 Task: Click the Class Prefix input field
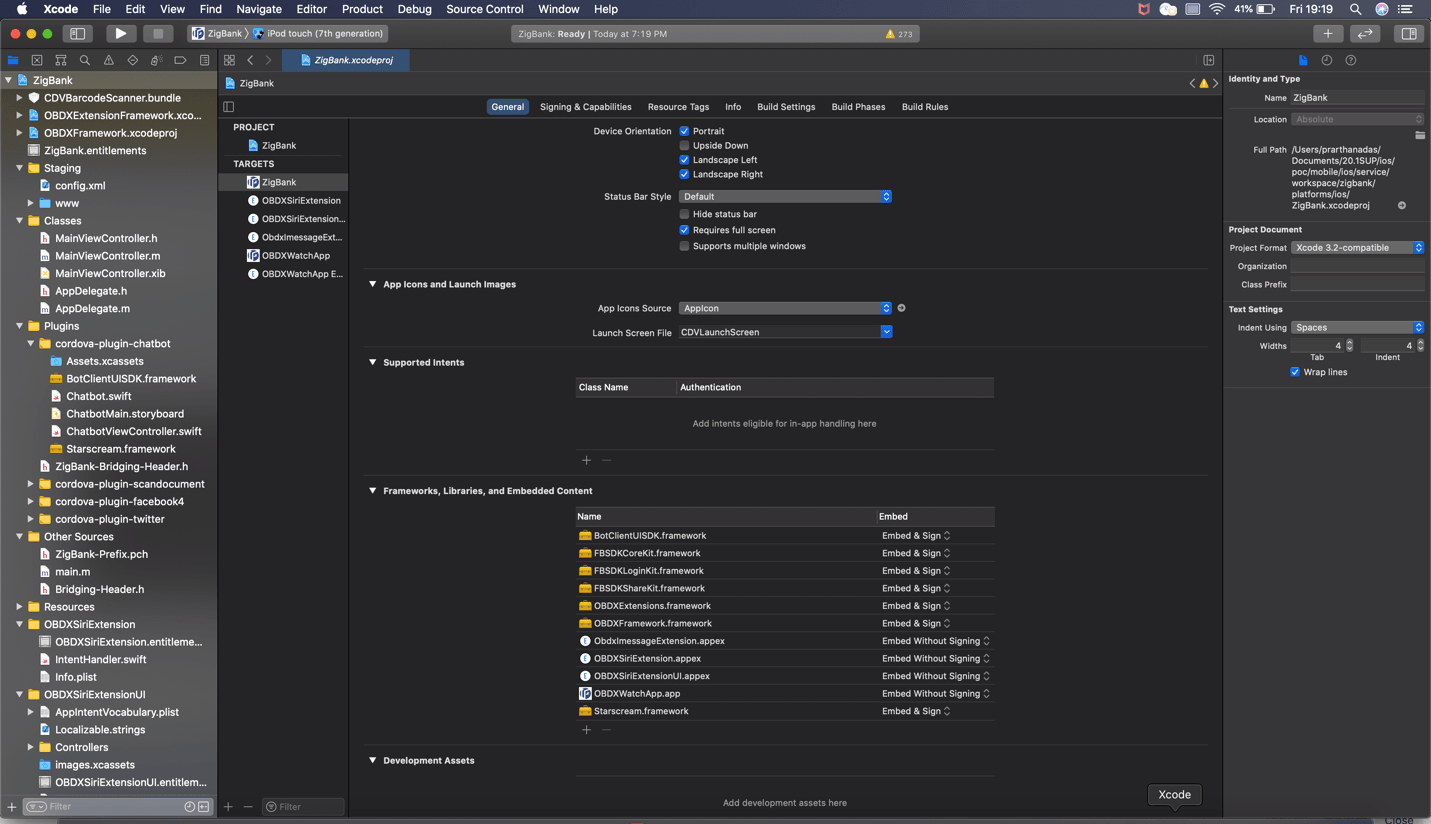1356,284
